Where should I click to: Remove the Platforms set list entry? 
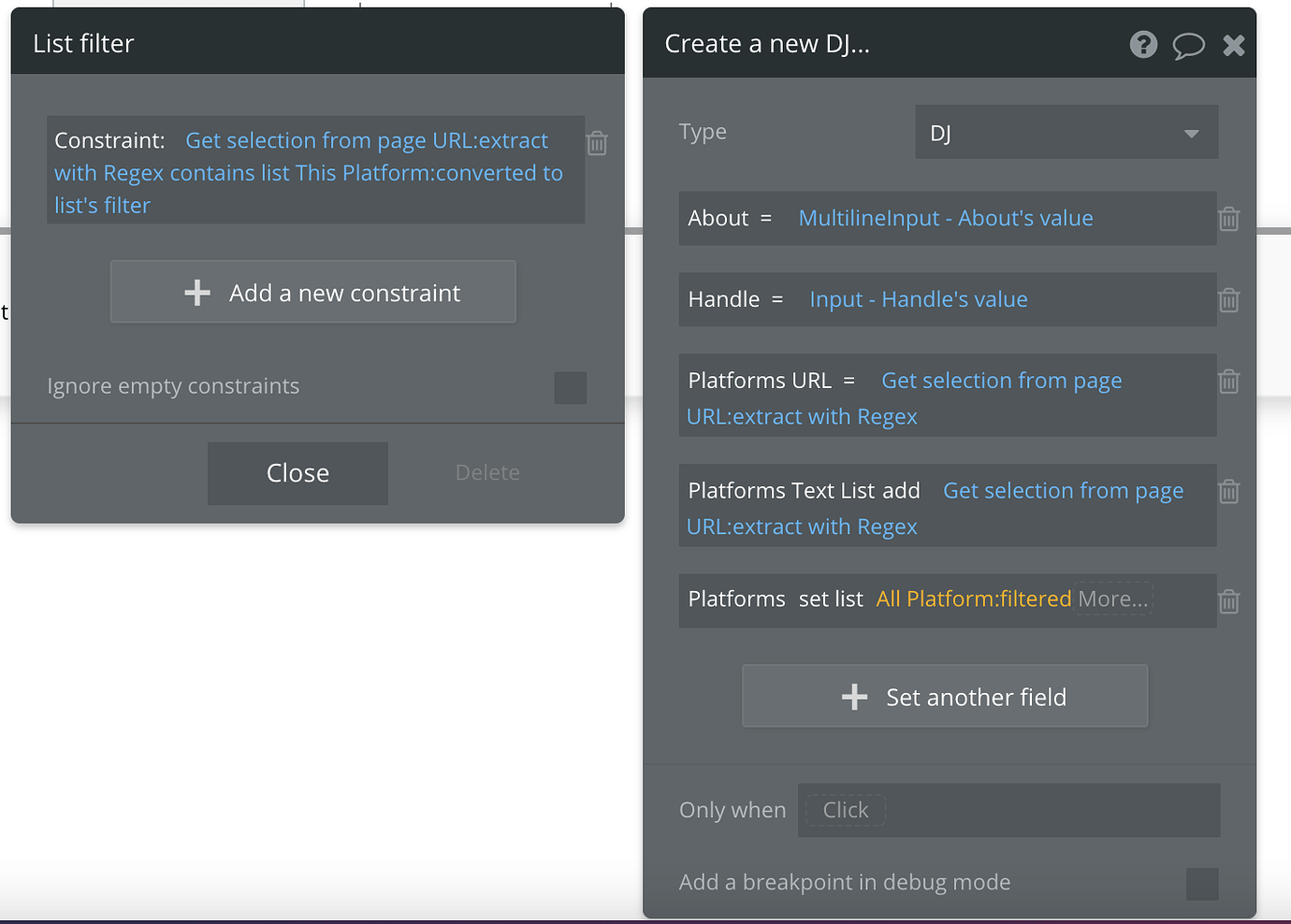click(x=1228, y=601)
